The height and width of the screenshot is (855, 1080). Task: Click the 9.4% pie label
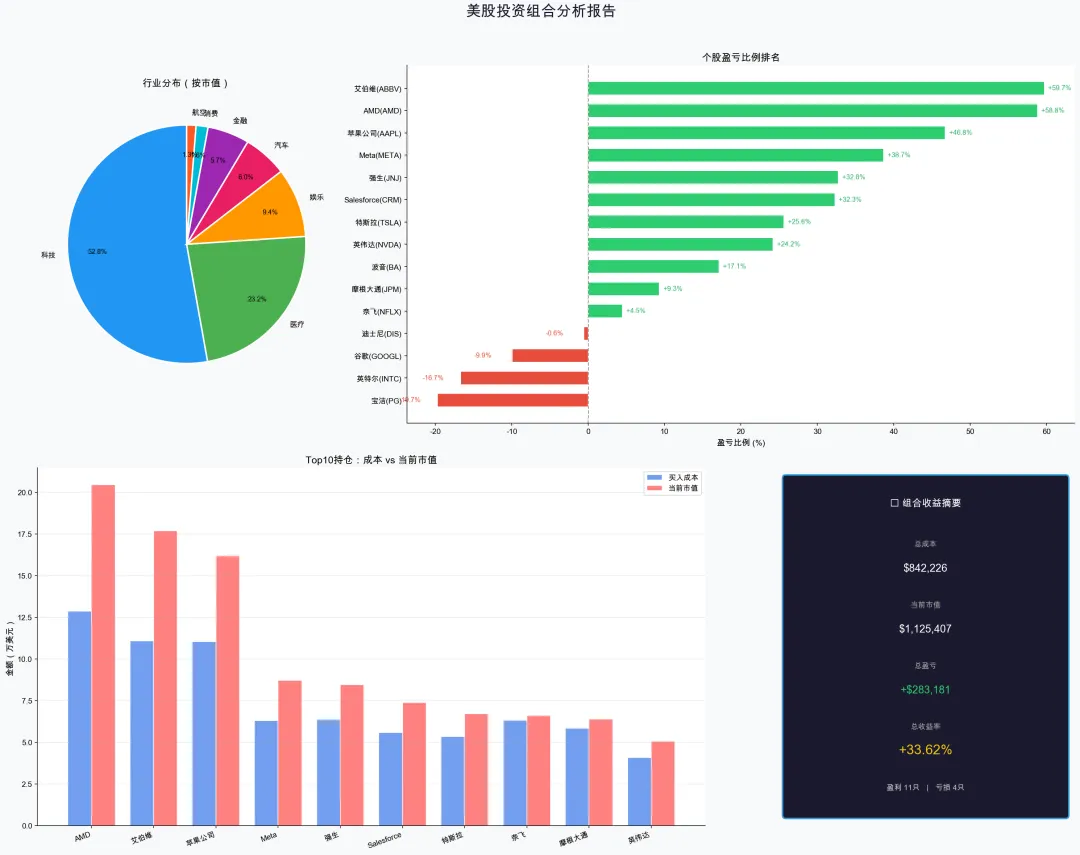point(270,212)
